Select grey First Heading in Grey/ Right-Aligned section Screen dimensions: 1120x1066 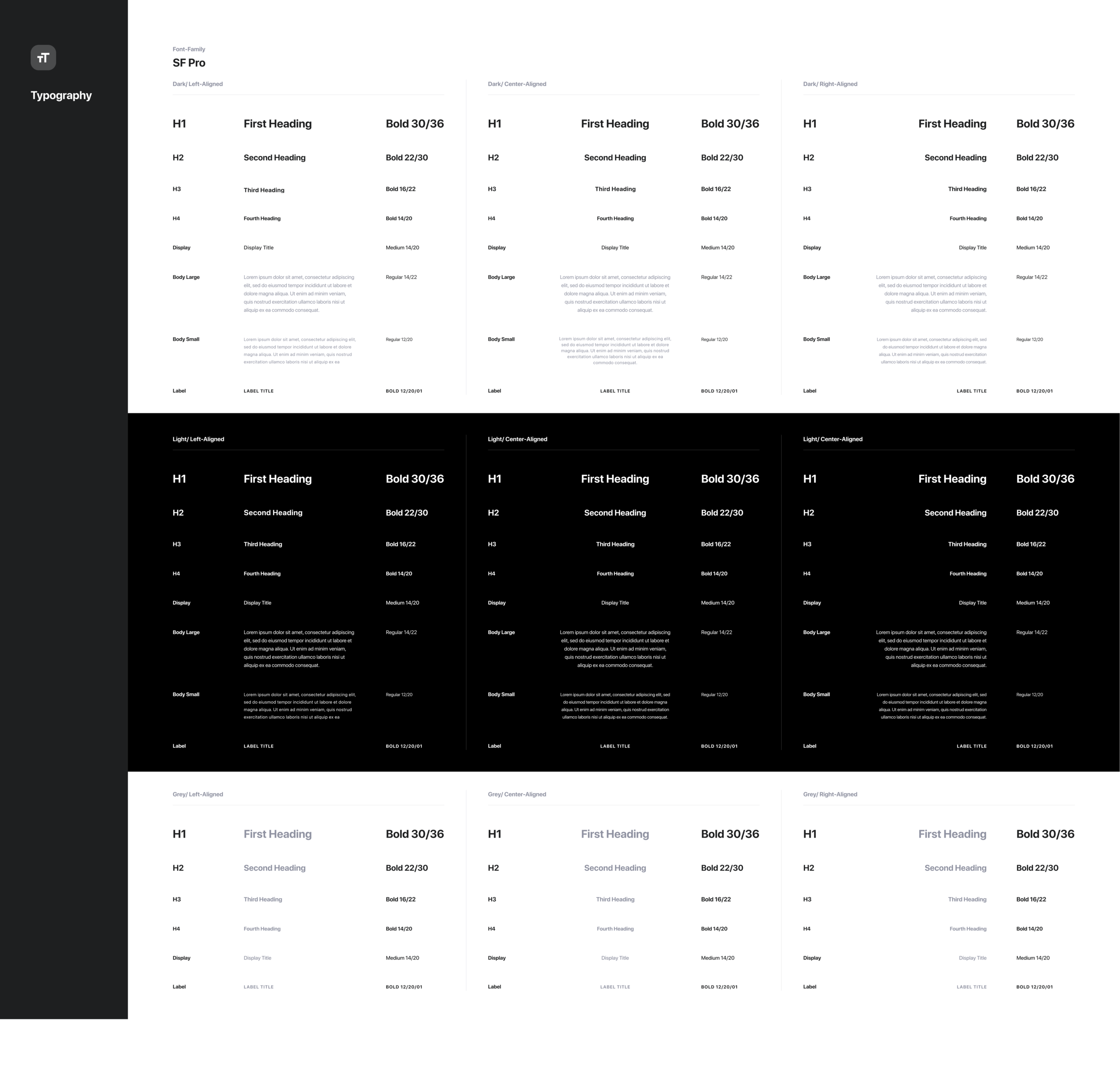952,834
